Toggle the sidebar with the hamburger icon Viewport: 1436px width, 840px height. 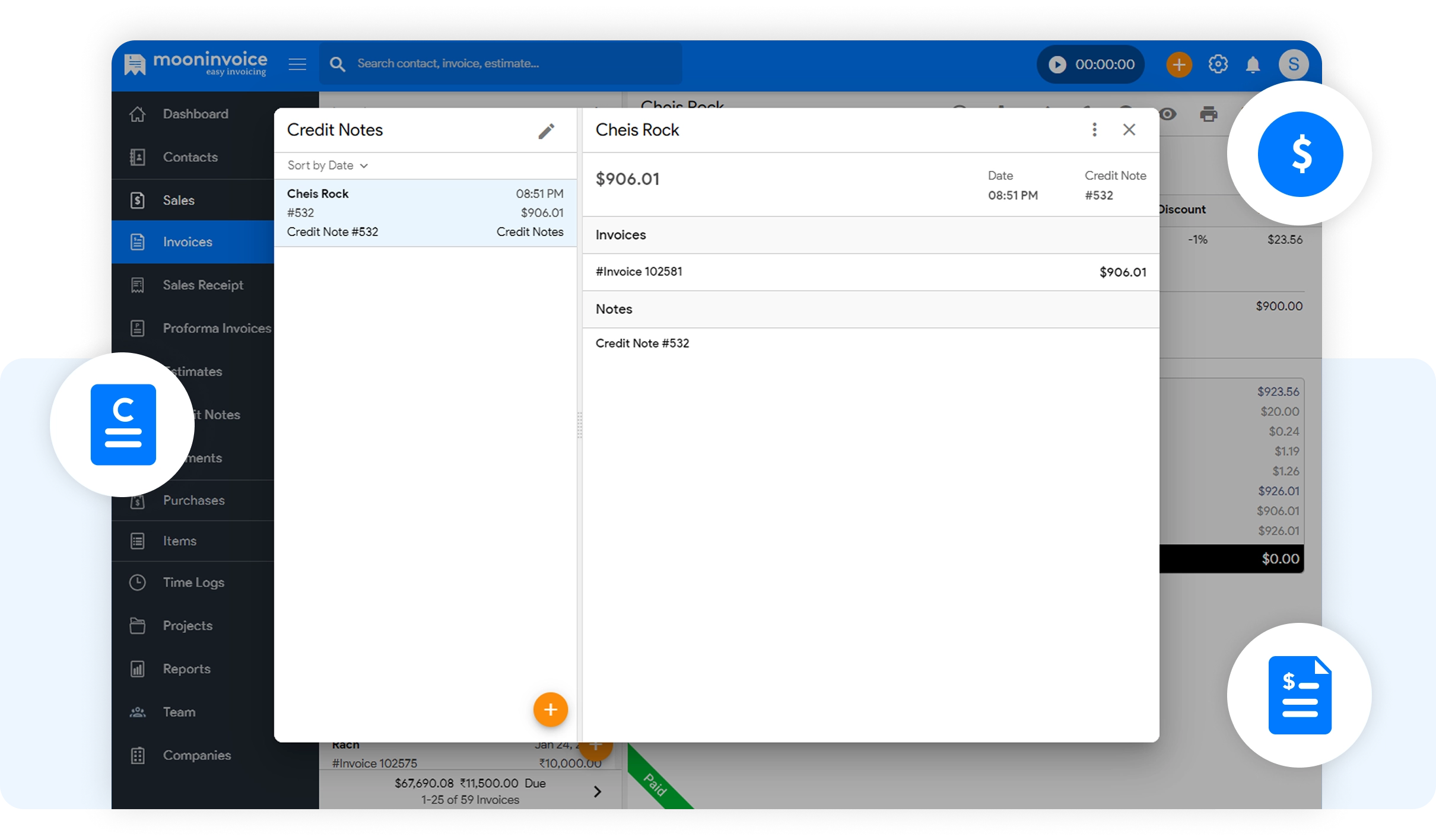click(x=297, y=64)
